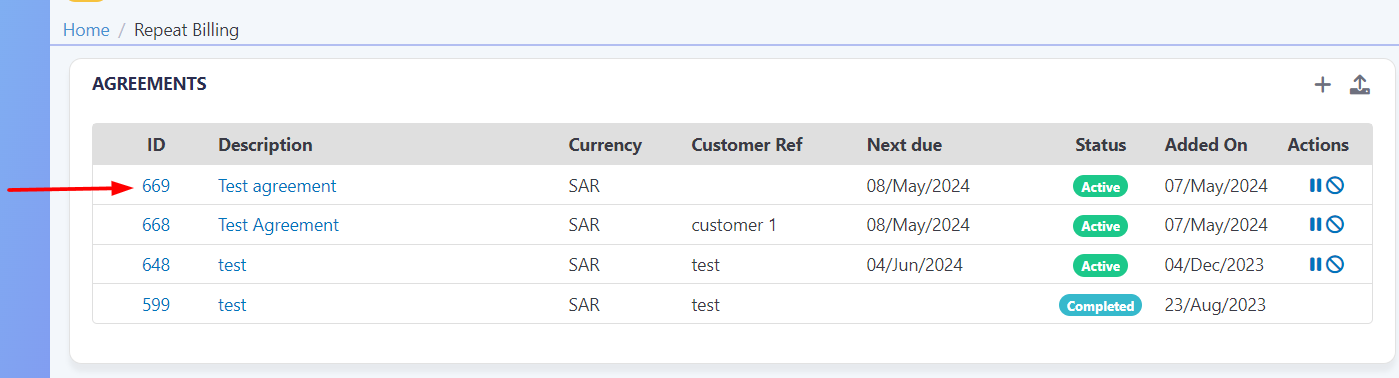
Task: Open the "Test Agreement" description for customer 1
Action: pyautogui.click(x=278, y=226)
